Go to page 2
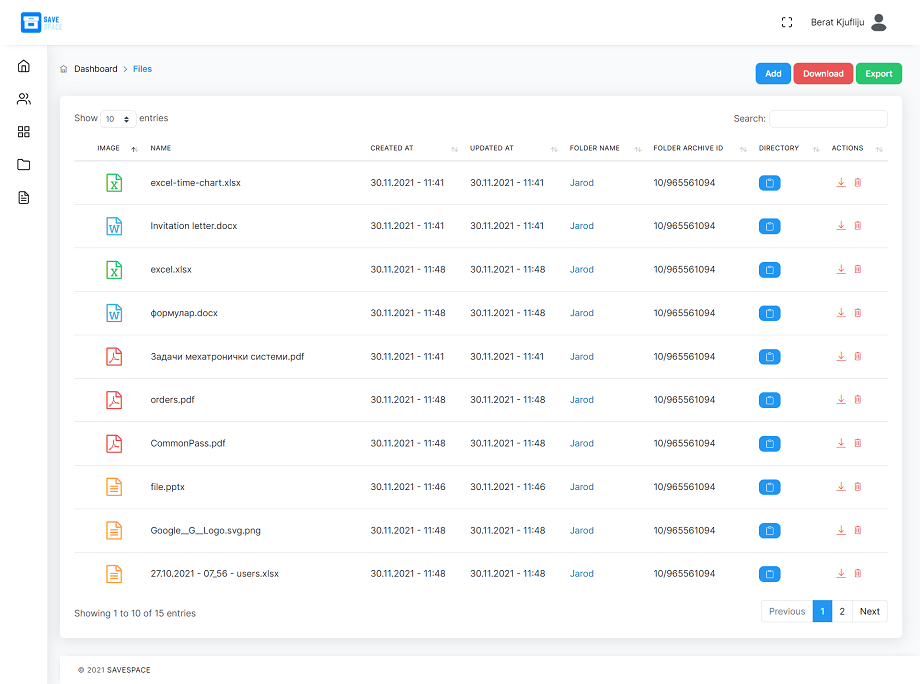 pos(842,611)
